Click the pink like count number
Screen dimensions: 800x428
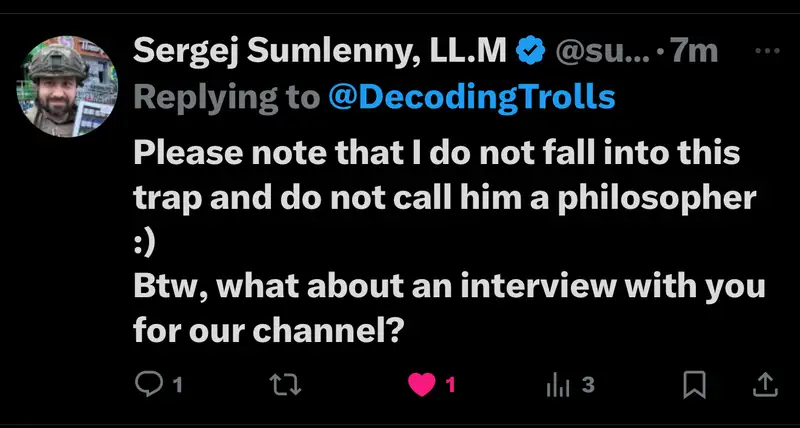[450, 384]
